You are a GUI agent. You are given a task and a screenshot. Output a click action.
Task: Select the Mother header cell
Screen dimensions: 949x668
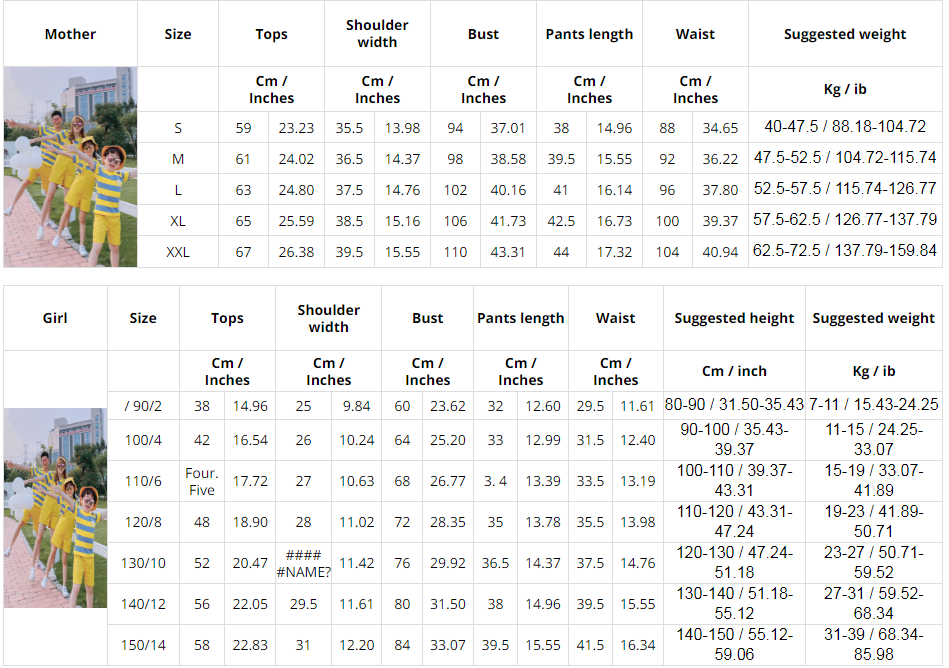click(x=70, y=34)
